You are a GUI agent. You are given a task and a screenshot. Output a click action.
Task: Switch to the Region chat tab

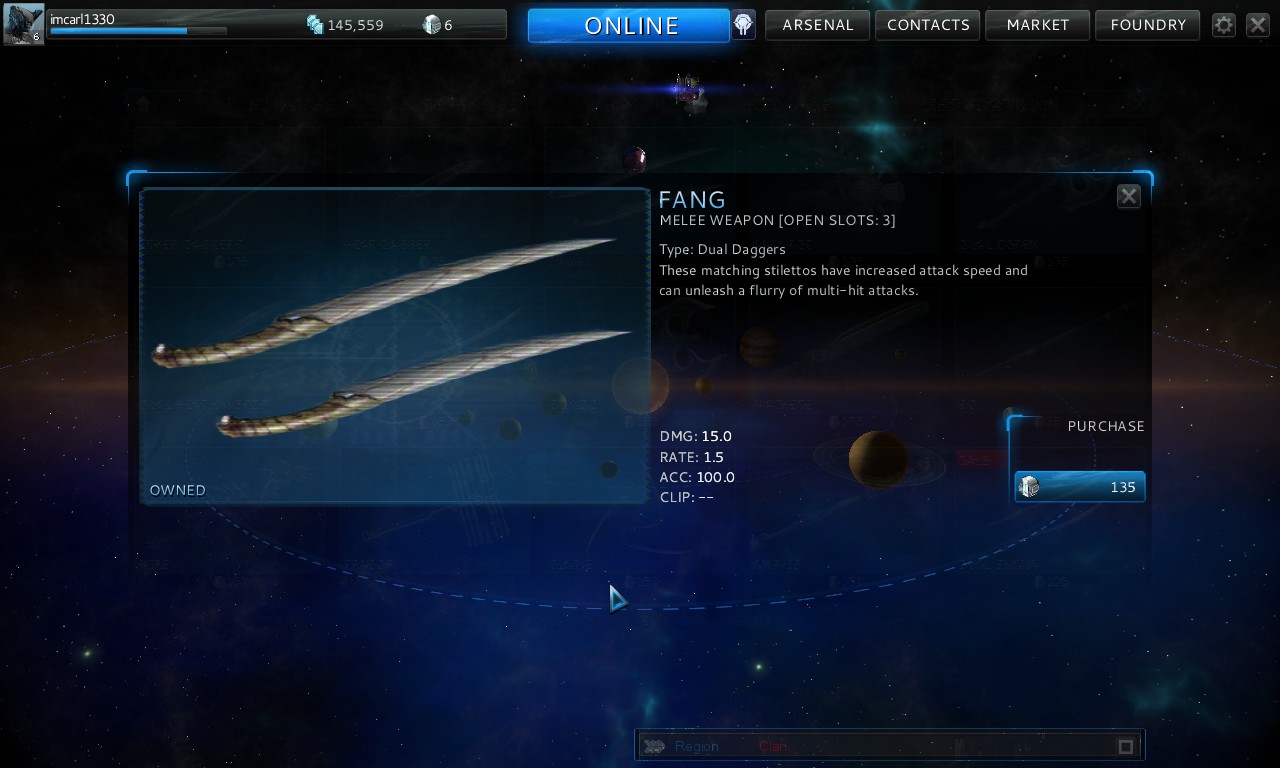[696, 746]
